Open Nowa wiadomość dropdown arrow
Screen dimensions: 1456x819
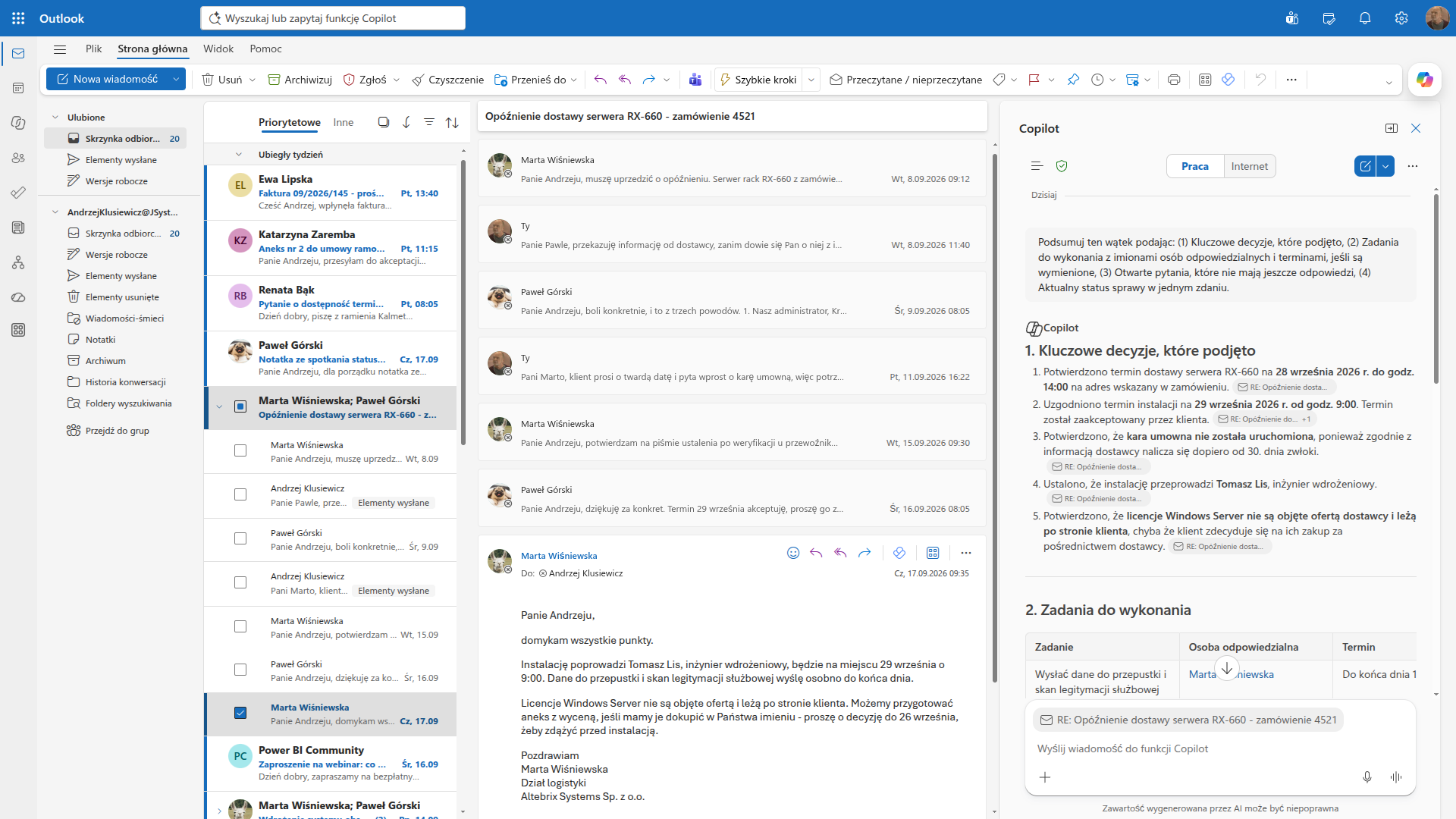tap(176, 79)
